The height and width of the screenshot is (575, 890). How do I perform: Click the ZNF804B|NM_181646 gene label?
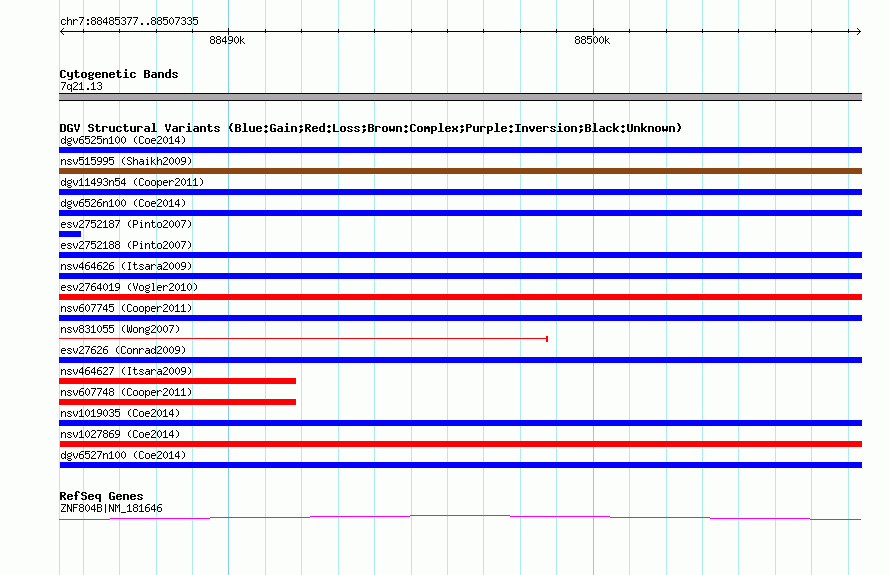point(111,509)
